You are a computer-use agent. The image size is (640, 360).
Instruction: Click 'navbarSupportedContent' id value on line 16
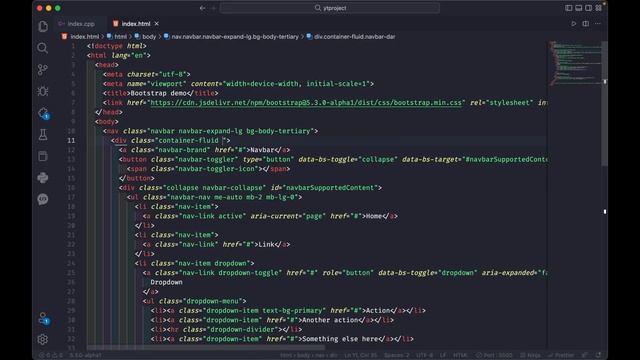click(330, 188)
